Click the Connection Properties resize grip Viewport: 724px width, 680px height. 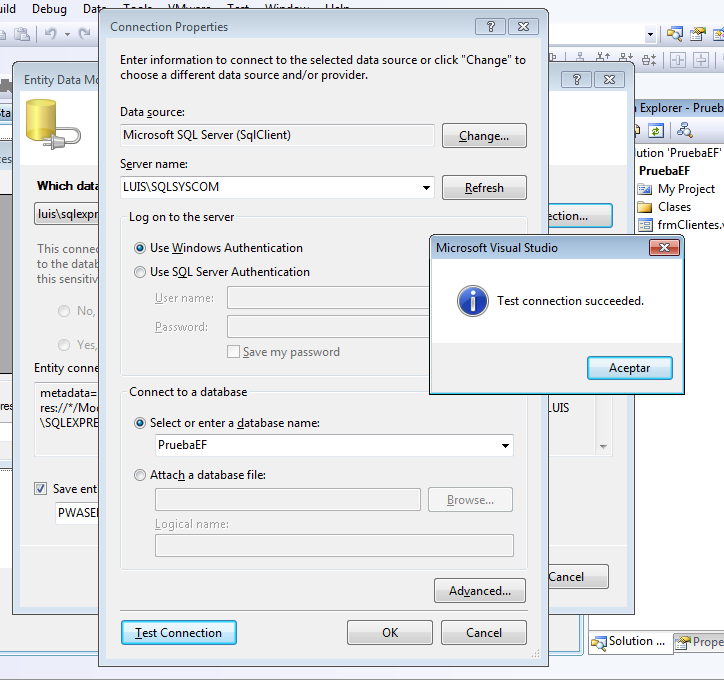pos(536,653)
